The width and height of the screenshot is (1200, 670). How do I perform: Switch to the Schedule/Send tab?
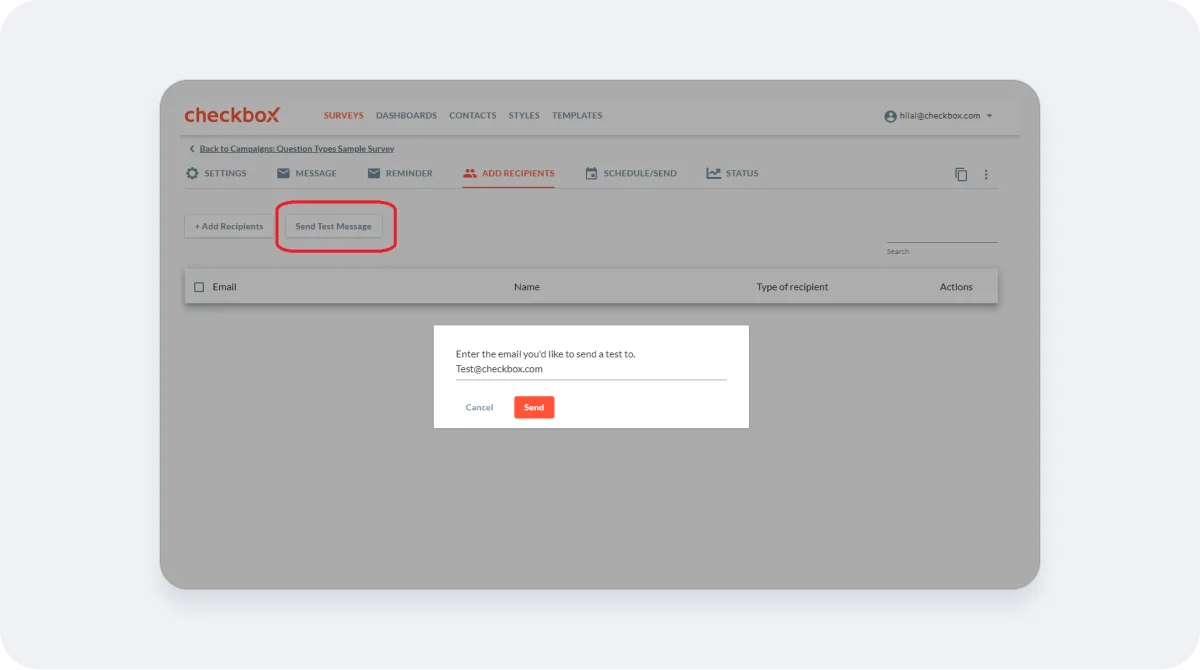(630, 173)
